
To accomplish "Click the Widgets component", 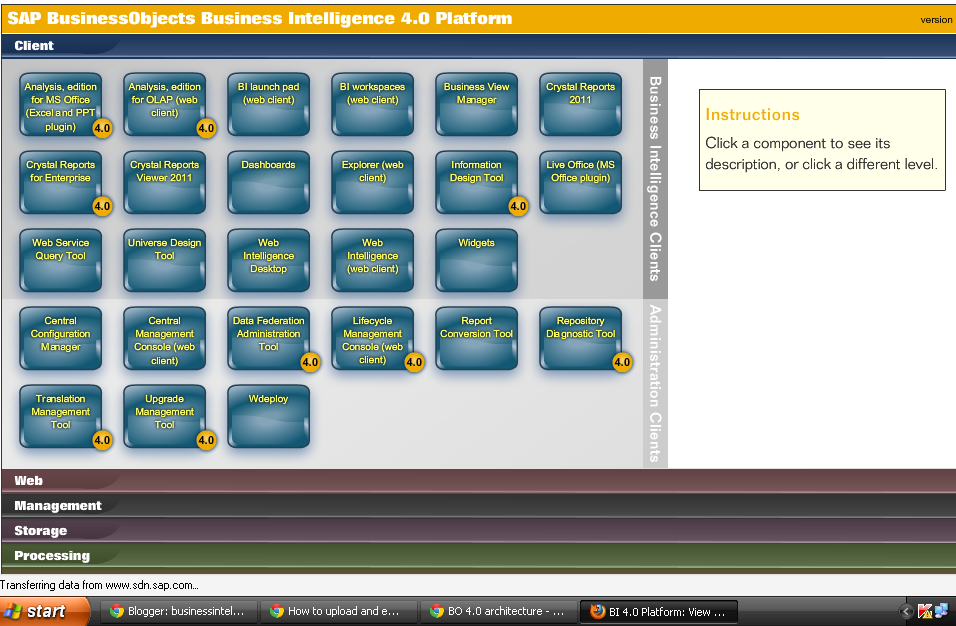I will tap(476, 260).
